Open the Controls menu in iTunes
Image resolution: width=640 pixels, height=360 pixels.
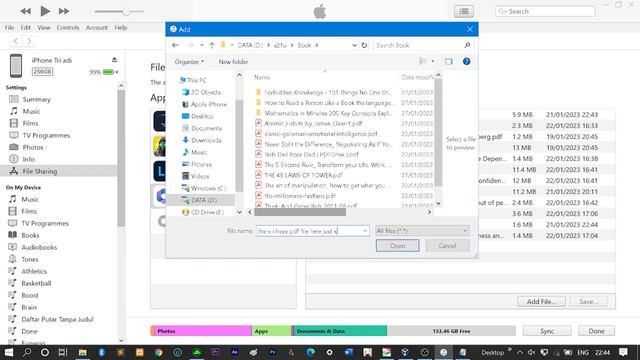tap(68, 27)
